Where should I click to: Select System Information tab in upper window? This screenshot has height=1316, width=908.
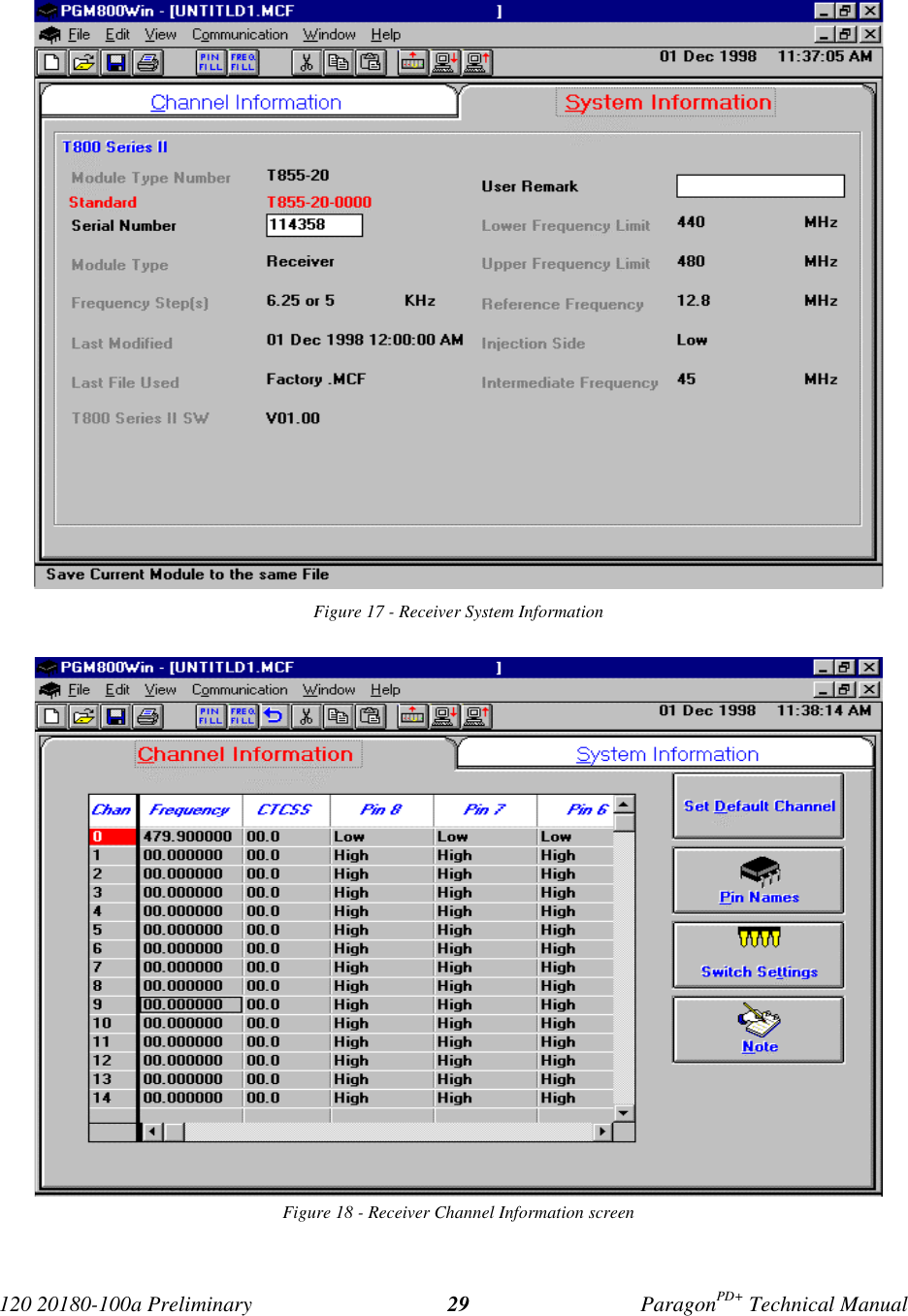[668, 102]
